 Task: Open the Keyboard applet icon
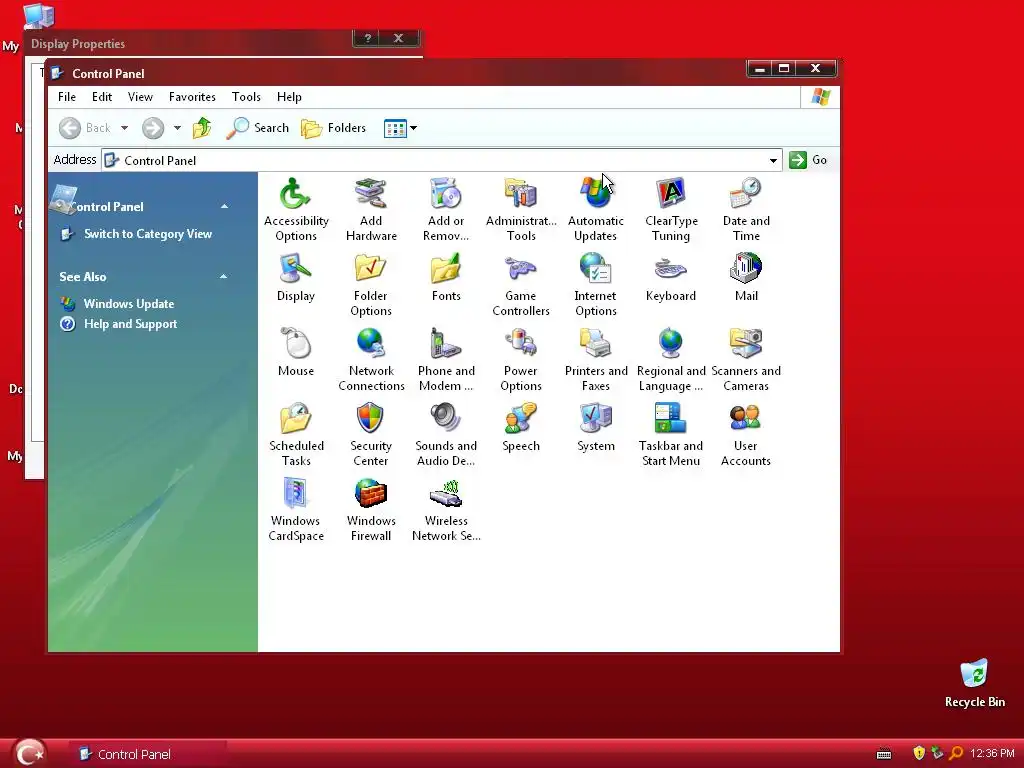click(x=671, y=278)
